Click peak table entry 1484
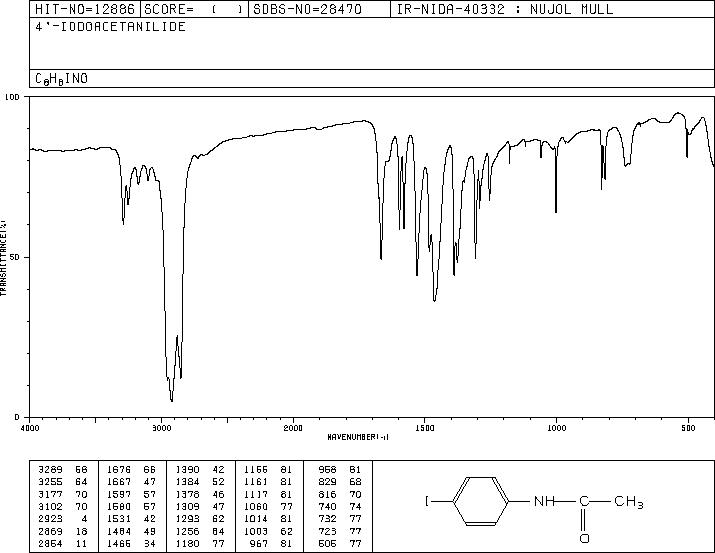The image size is (715, 553). 131,531
